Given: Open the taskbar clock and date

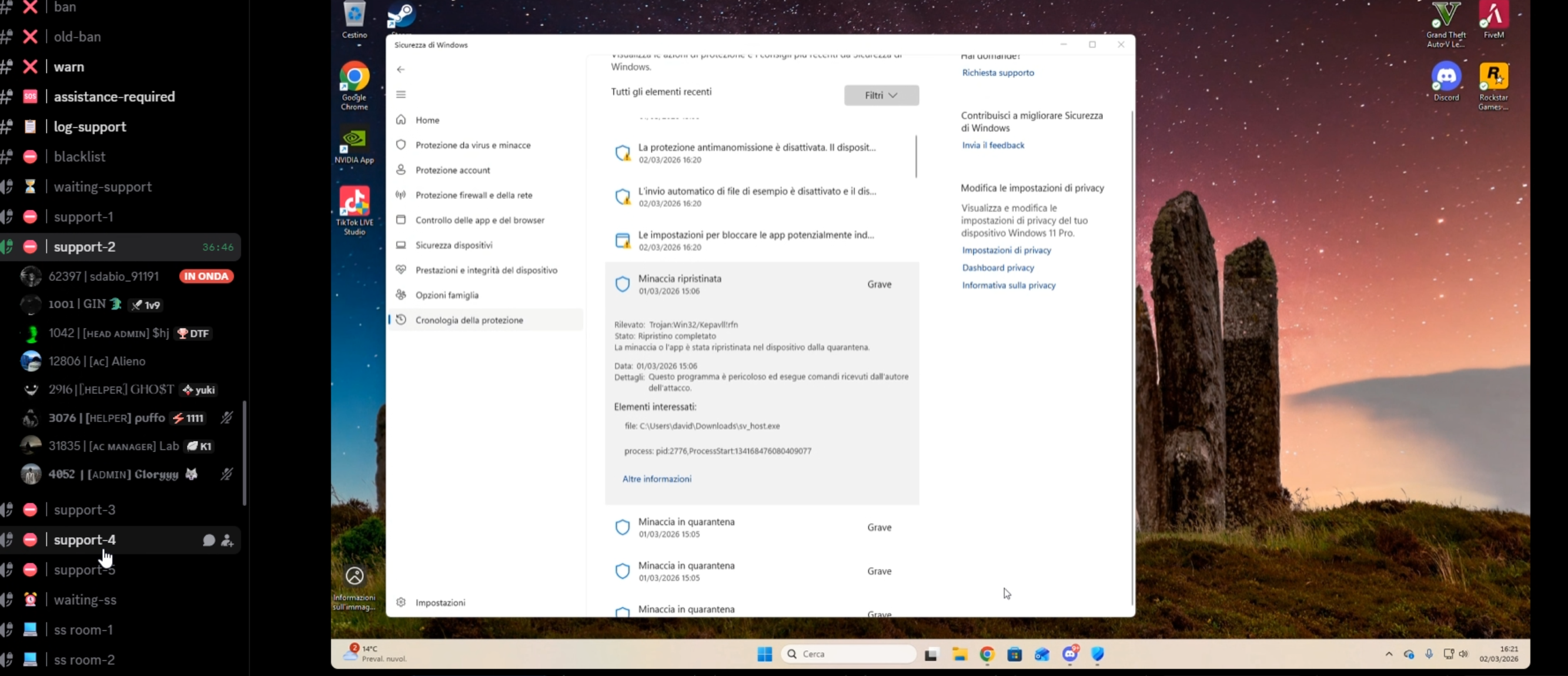Looking at the screenshot, I should pos(1499,654).
